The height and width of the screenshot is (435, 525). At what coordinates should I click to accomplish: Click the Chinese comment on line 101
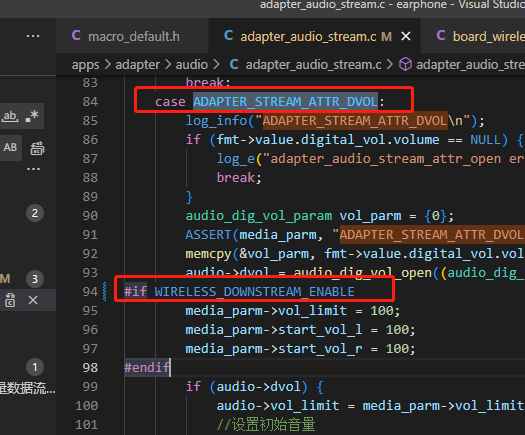(266, 425)
